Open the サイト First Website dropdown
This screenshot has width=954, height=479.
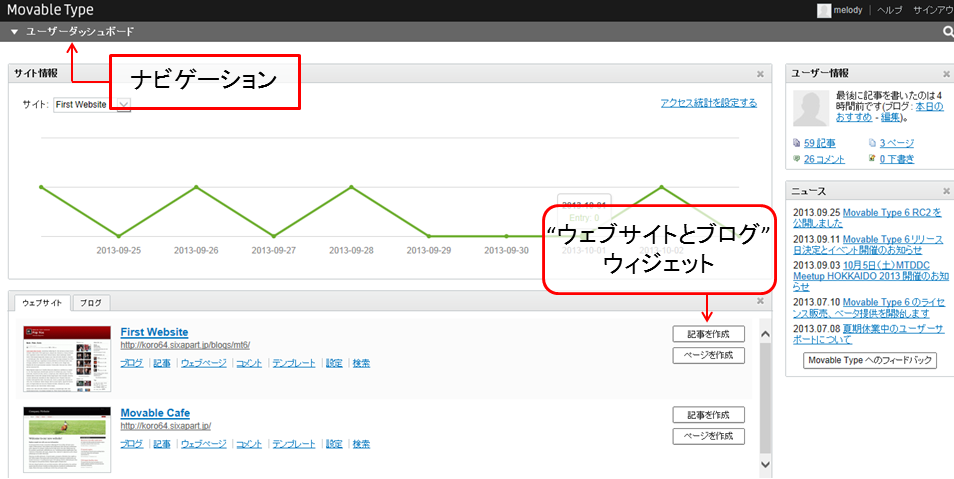pos(92,105)
